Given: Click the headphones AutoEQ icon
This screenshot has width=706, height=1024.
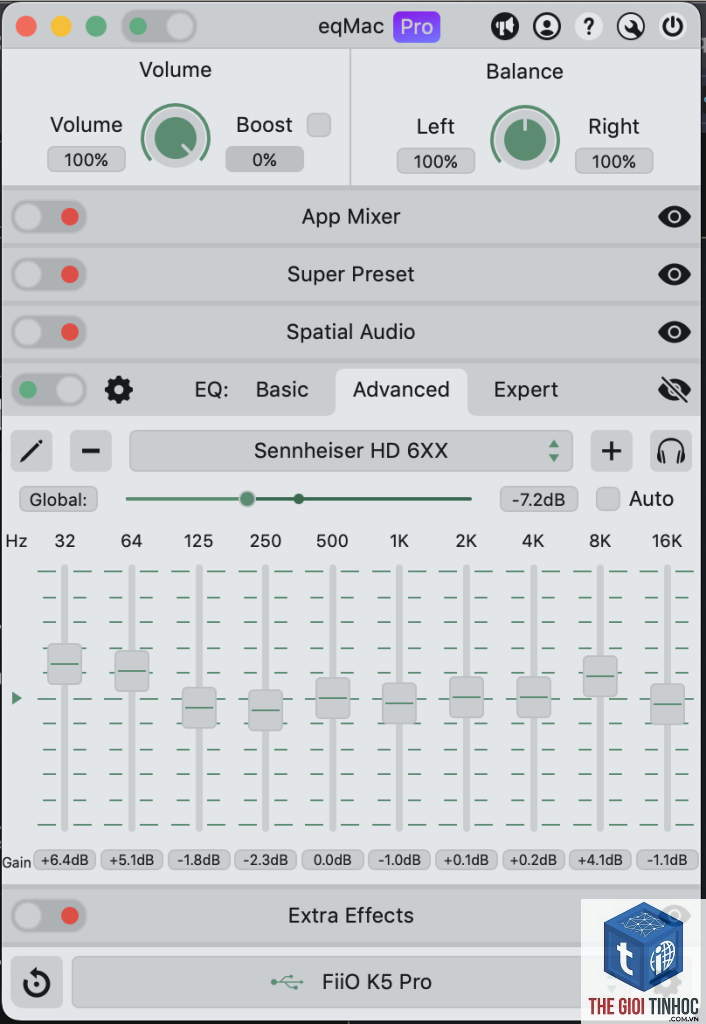Looking at the screenshot, I should pyautogui.click(x=671, y=451).
